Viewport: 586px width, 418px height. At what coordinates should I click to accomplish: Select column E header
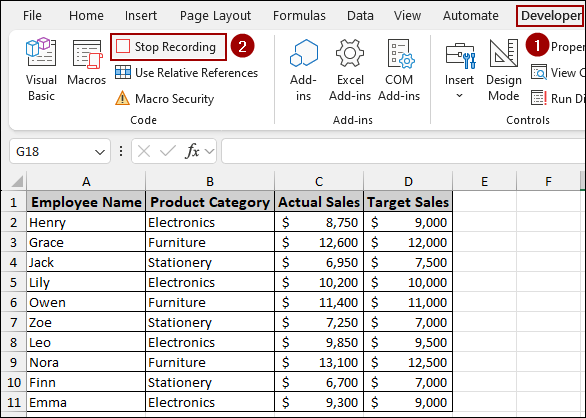coord(484,181)
